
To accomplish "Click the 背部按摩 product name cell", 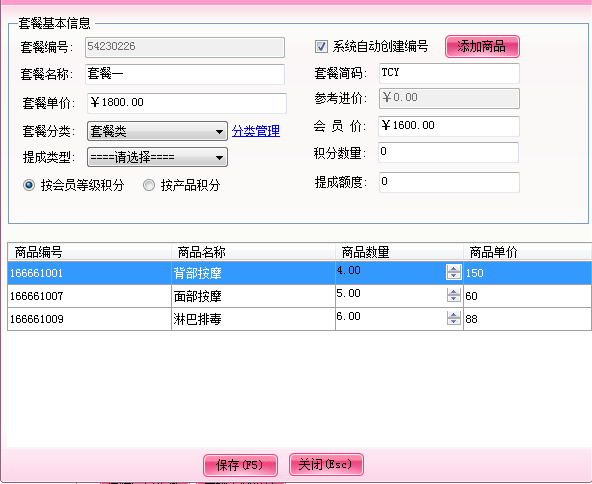I will click(253, 273).
